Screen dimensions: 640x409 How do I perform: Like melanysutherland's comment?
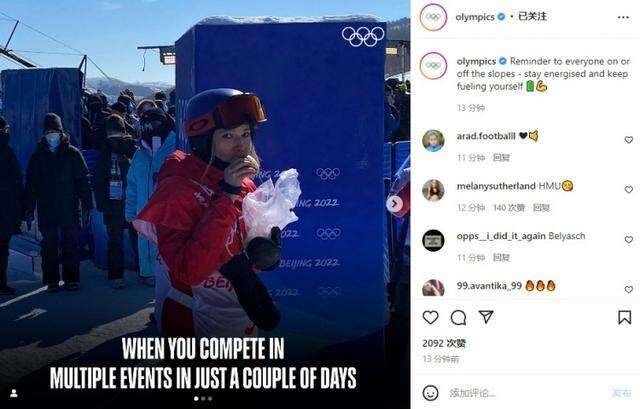629,189
